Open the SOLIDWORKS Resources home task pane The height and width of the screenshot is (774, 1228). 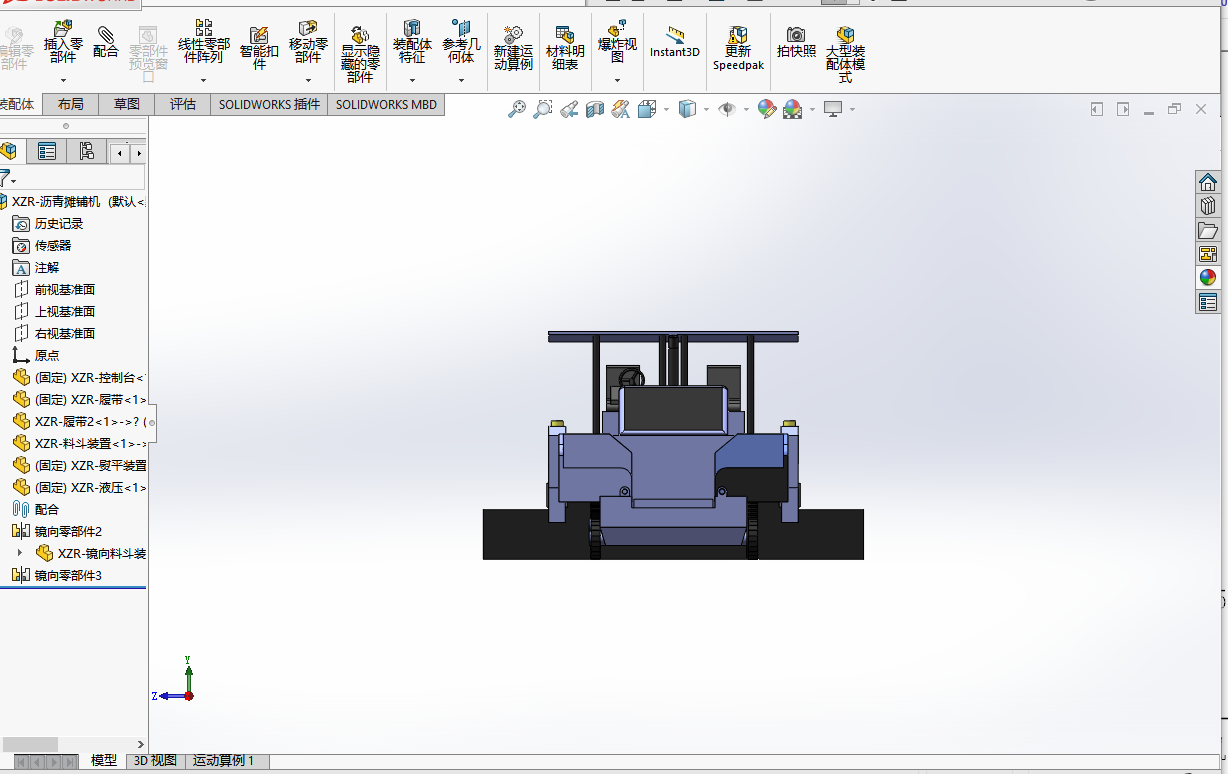click(1208, 182)
